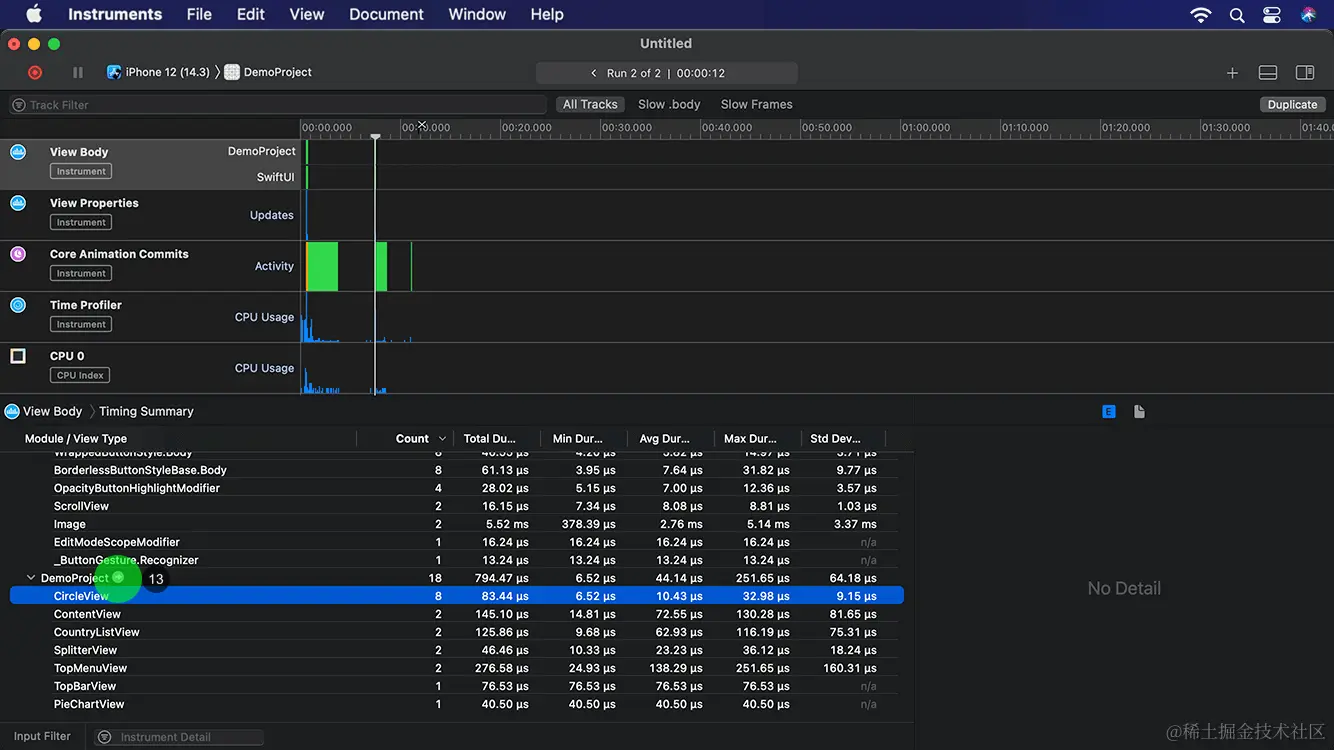The width and height of the screenshot is (1334, 750).
Task: Click the blue extended detail E icon
Action: (1108, 411)
